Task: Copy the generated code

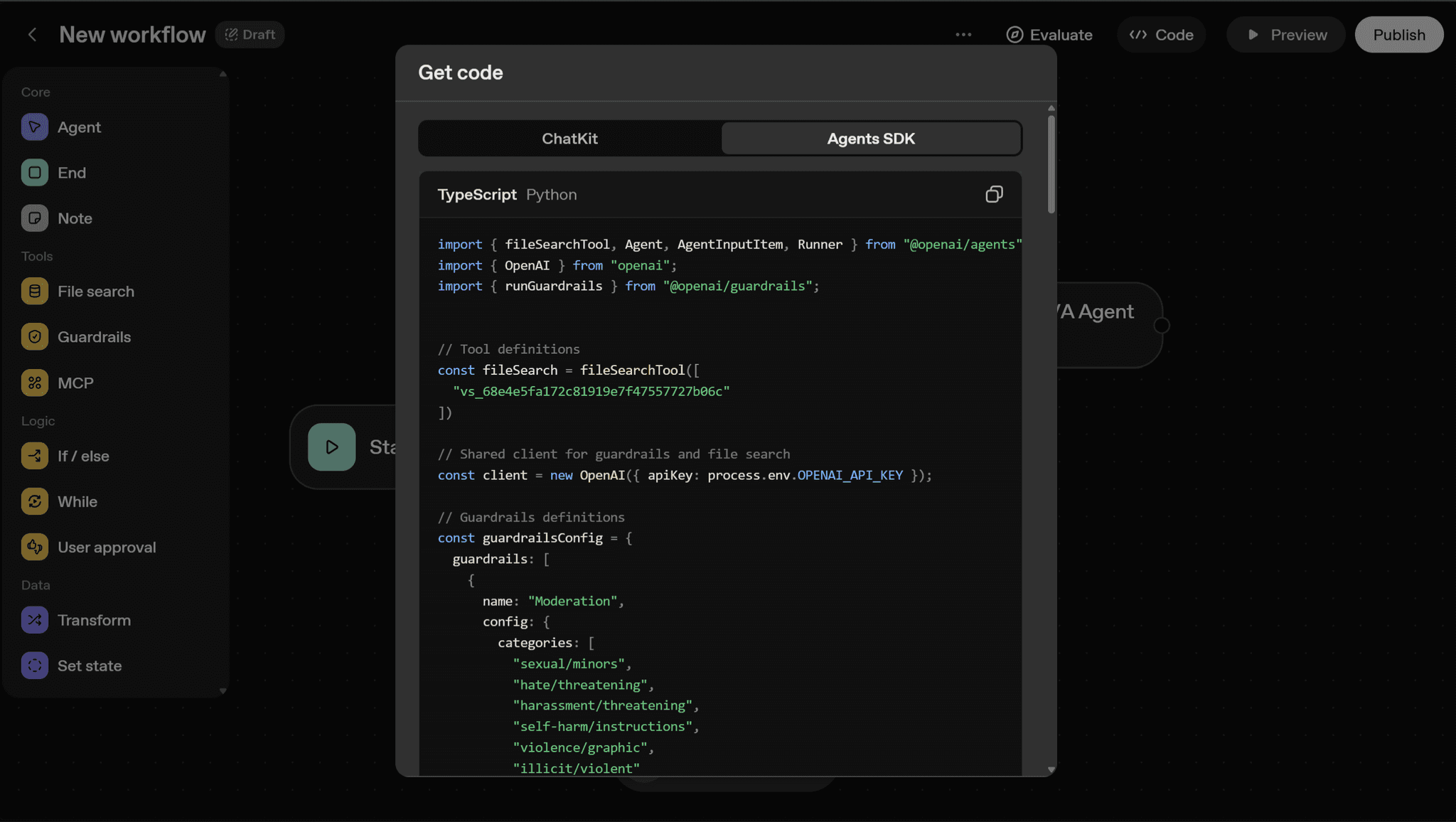Action: 995,193
